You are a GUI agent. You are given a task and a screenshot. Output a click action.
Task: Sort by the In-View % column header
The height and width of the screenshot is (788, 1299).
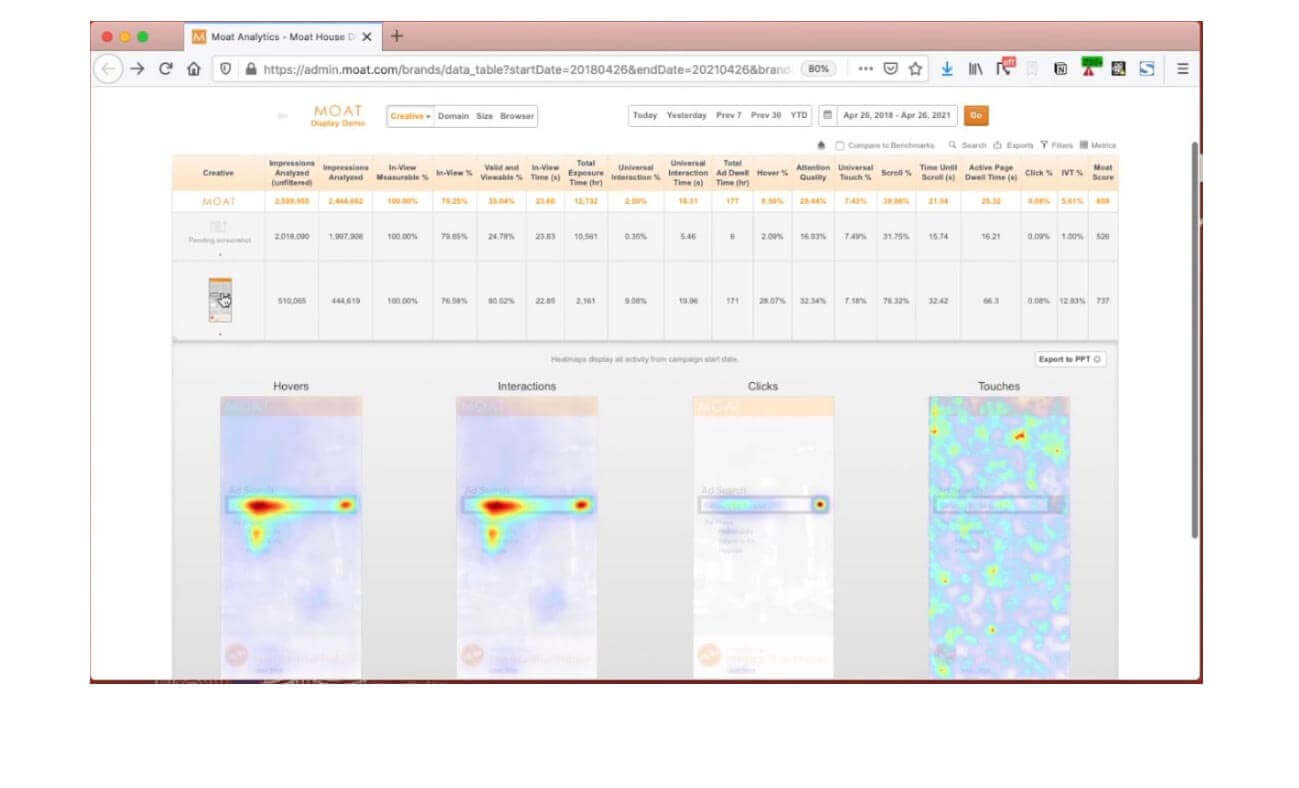454,173
